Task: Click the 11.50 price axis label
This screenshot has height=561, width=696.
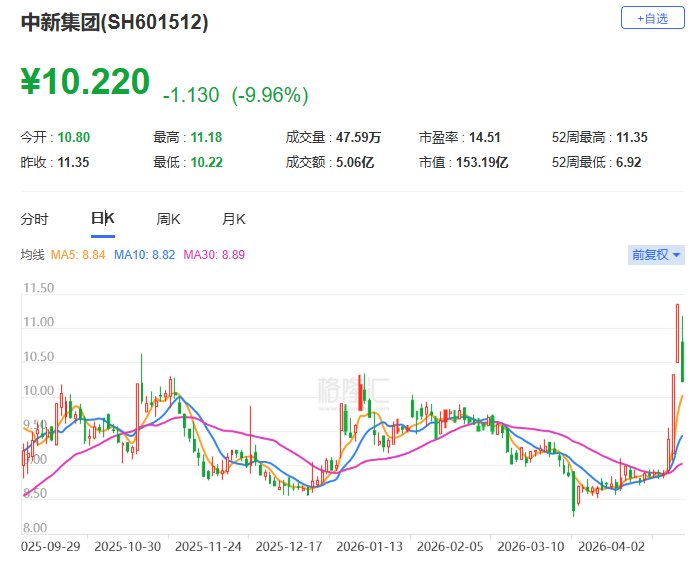Action: coord(39,288)
